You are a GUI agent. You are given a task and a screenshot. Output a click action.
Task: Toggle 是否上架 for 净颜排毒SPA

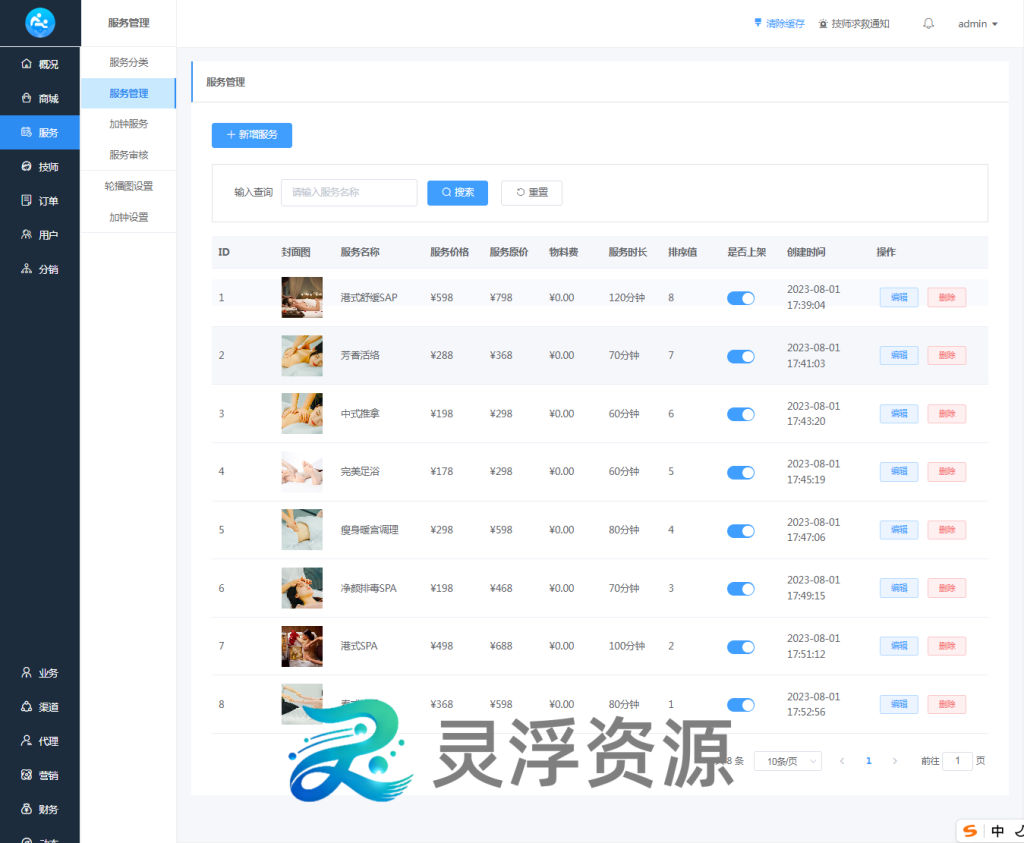pyautogui.click(x=741, y=588)
